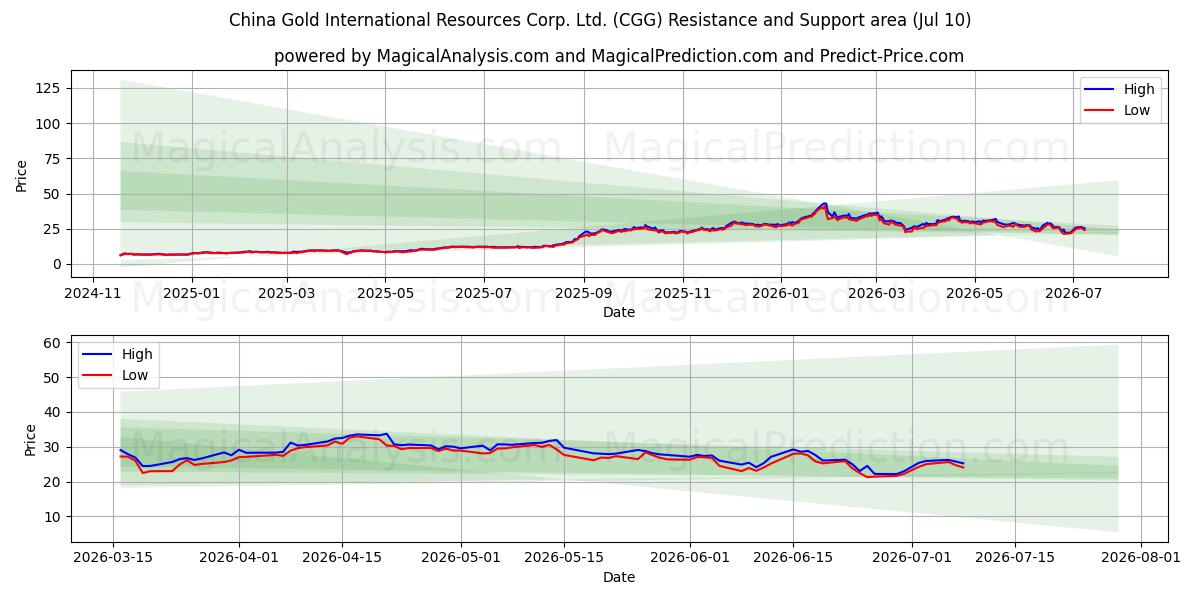Click the 2025-07 x-axis label

484,293
